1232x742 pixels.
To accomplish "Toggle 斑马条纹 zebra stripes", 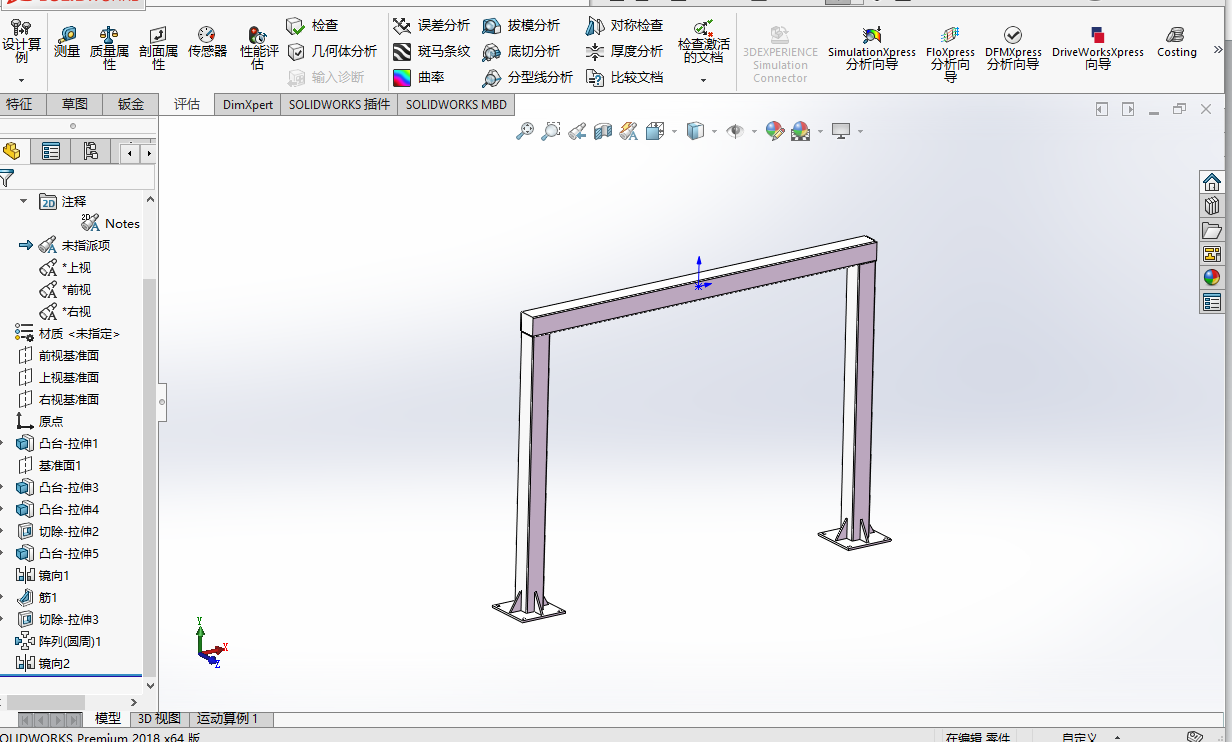I will click(x=431, y=51).
